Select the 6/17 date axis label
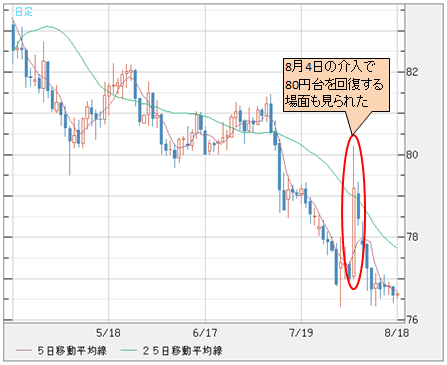Viewport: 447px width, 365px height. [x=205, y=333]
